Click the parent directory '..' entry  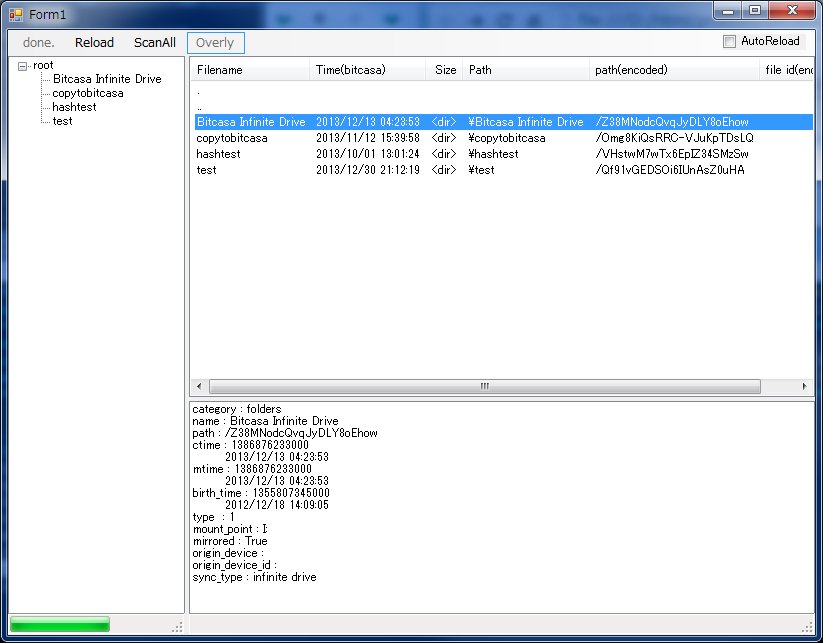200,106
